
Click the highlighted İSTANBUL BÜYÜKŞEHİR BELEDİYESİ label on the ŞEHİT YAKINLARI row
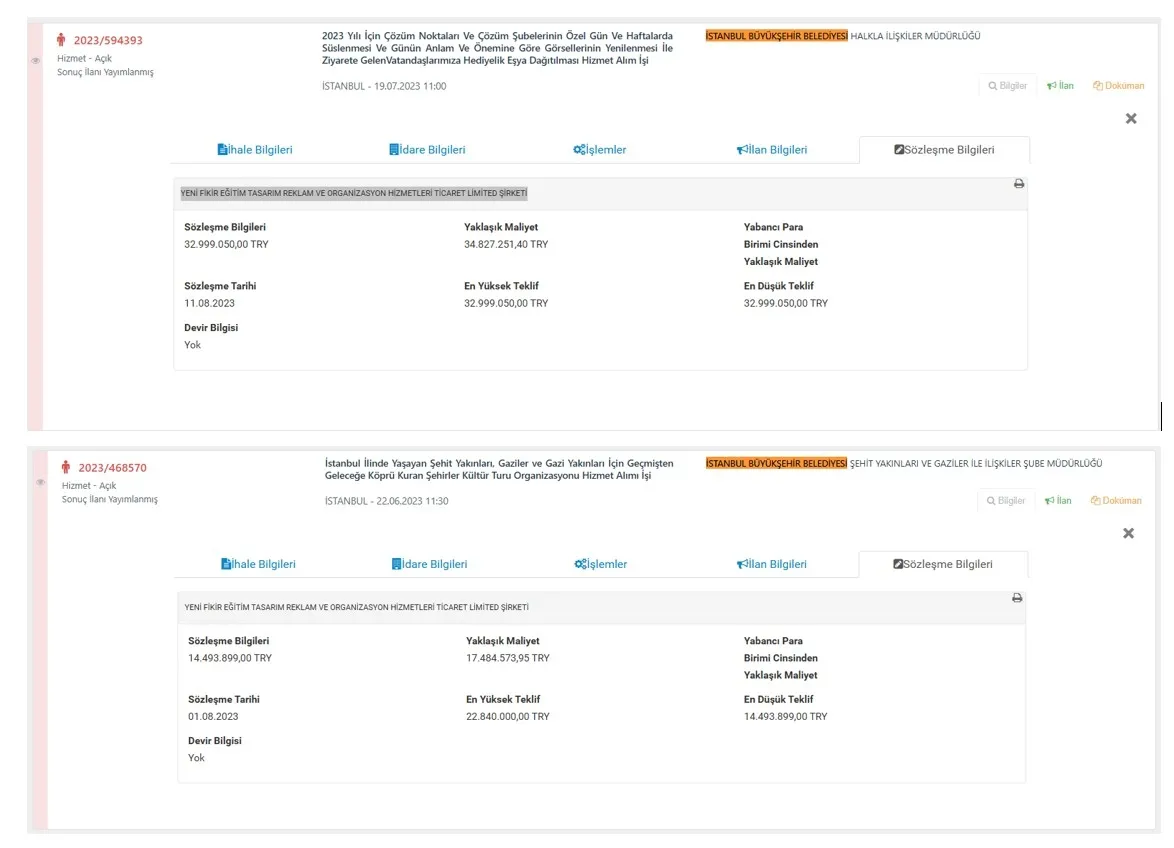pyautogui.click(x=776, y=463)
